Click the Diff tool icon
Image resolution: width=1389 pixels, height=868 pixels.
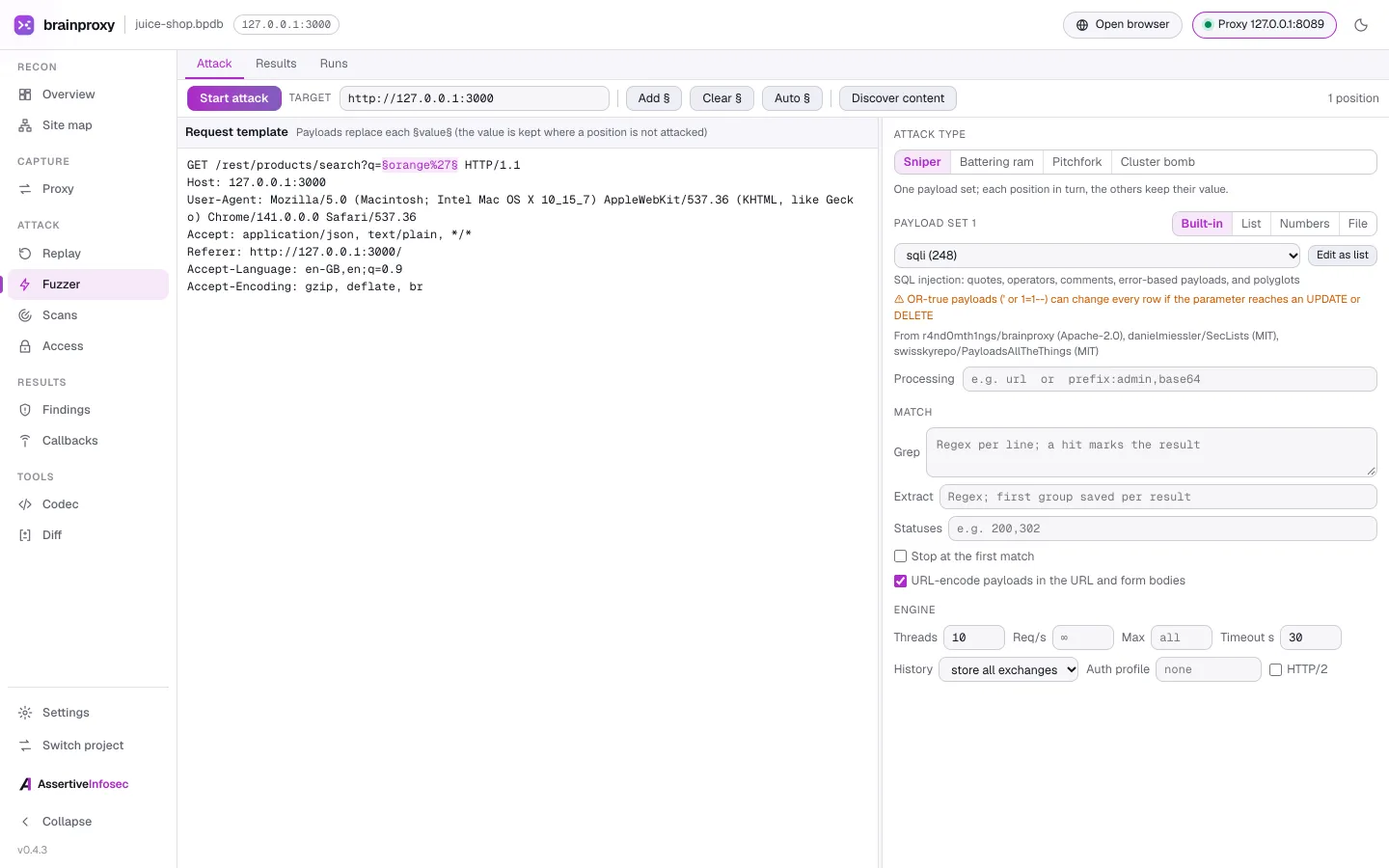pyautogui.click(x=25, y=535)
